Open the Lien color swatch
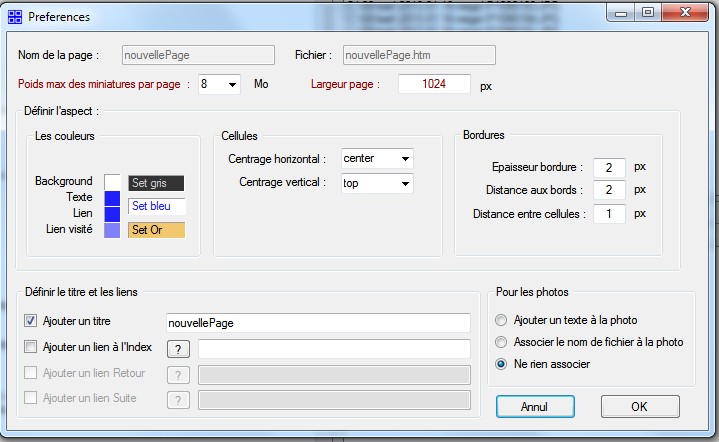Viewport: 719px width, 442px height. click(x=112, y=214)
